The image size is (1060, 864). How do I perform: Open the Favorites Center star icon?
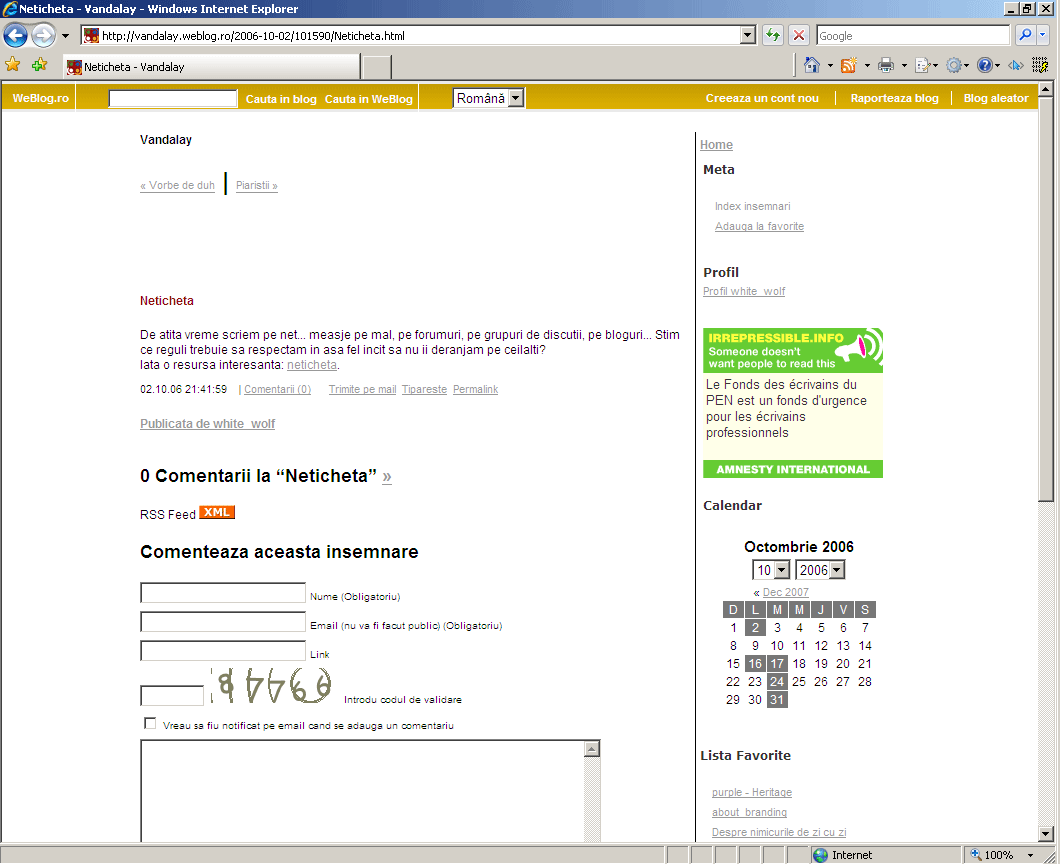(13, 65)
